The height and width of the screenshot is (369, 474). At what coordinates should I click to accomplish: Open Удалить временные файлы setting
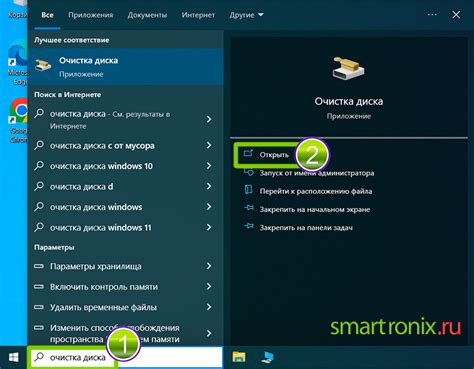(125, 307)
